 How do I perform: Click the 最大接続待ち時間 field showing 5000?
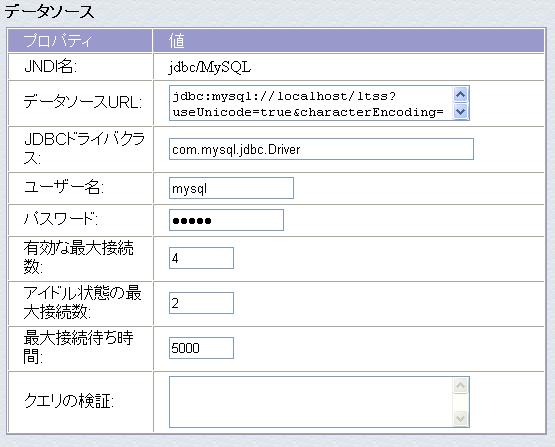point(201,348)
